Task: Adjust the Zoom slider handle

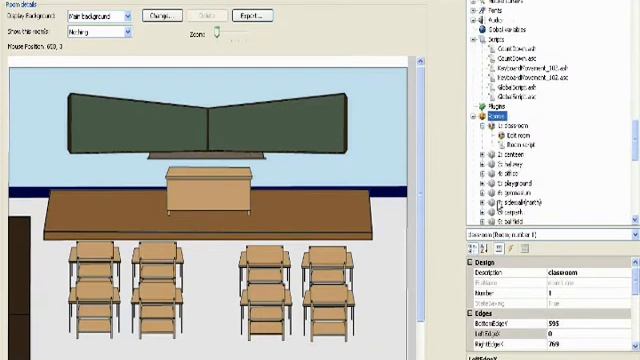Action: (x=217, y=32)
